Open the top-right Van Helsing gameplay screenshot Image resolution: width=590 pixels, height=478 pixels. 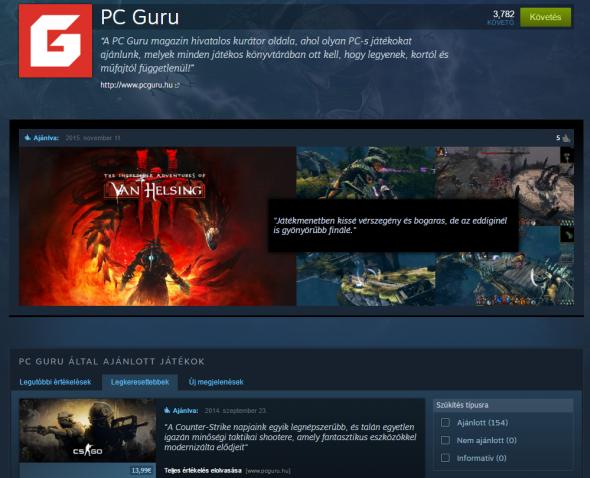coord(505,173)
